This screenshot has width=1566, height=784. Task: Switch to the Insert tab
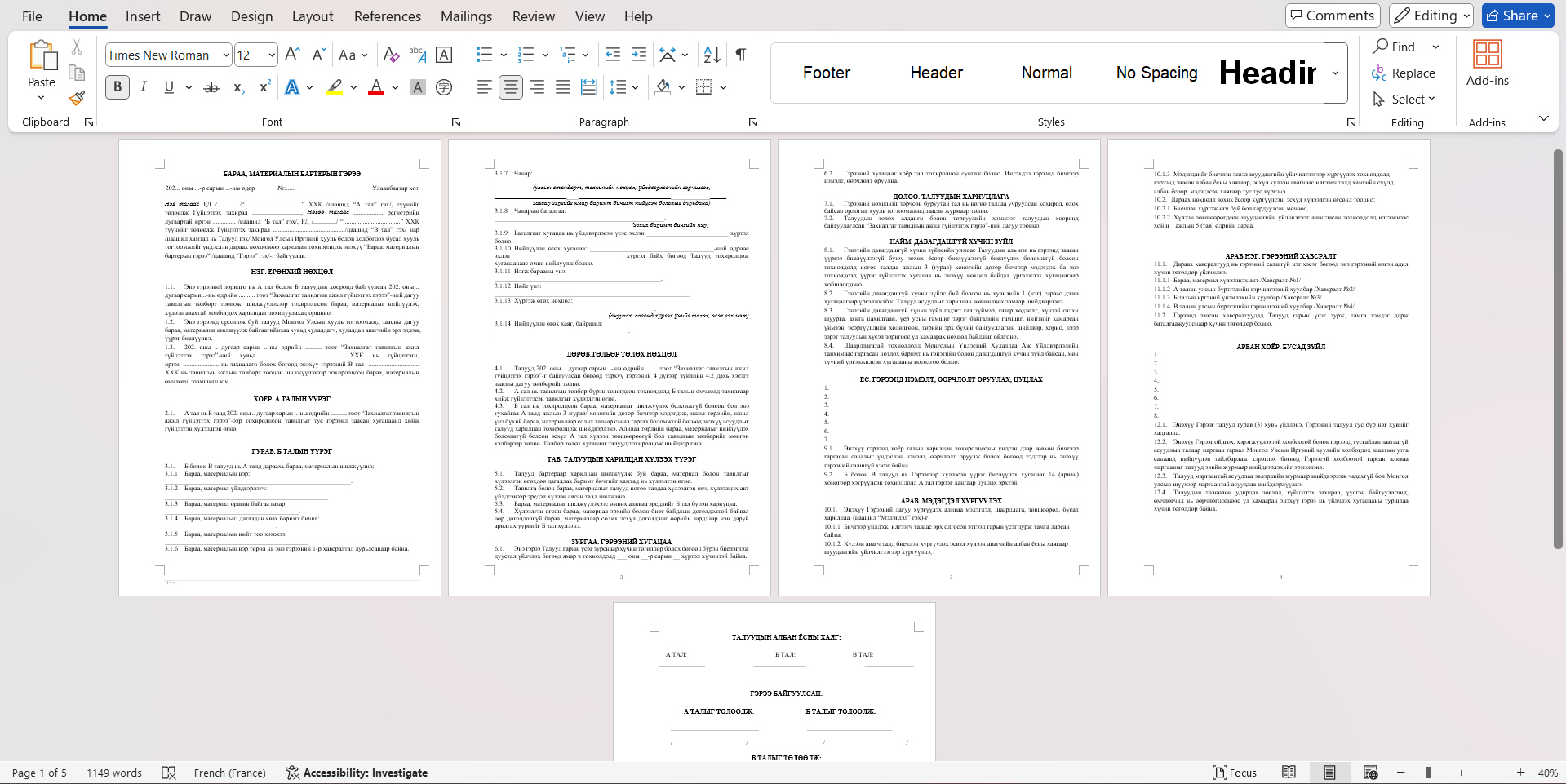[143, 16]
